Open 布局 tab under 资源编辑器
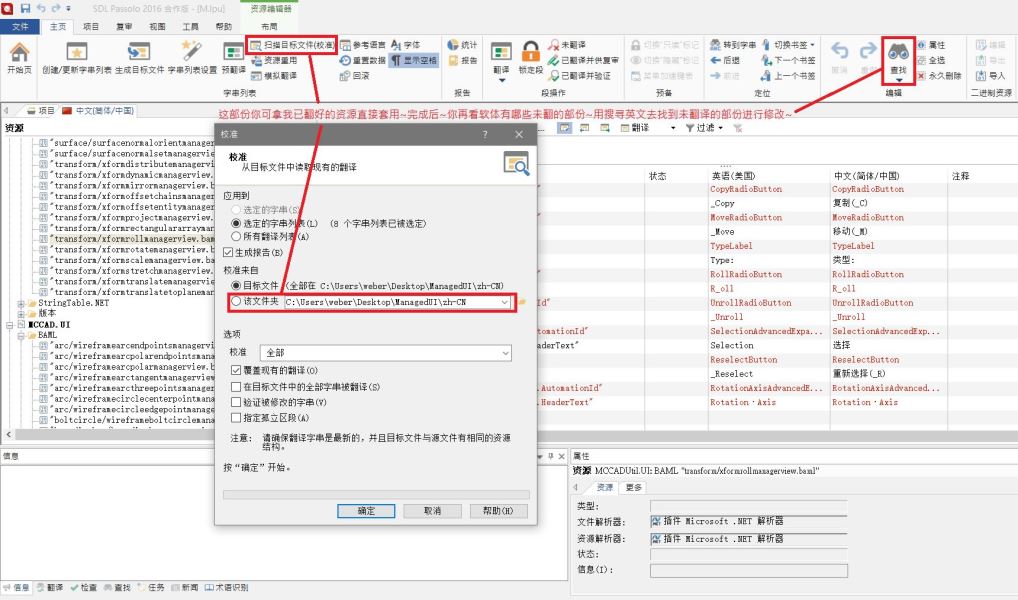The image size is (1018, 600). click(x=269, y=27)
